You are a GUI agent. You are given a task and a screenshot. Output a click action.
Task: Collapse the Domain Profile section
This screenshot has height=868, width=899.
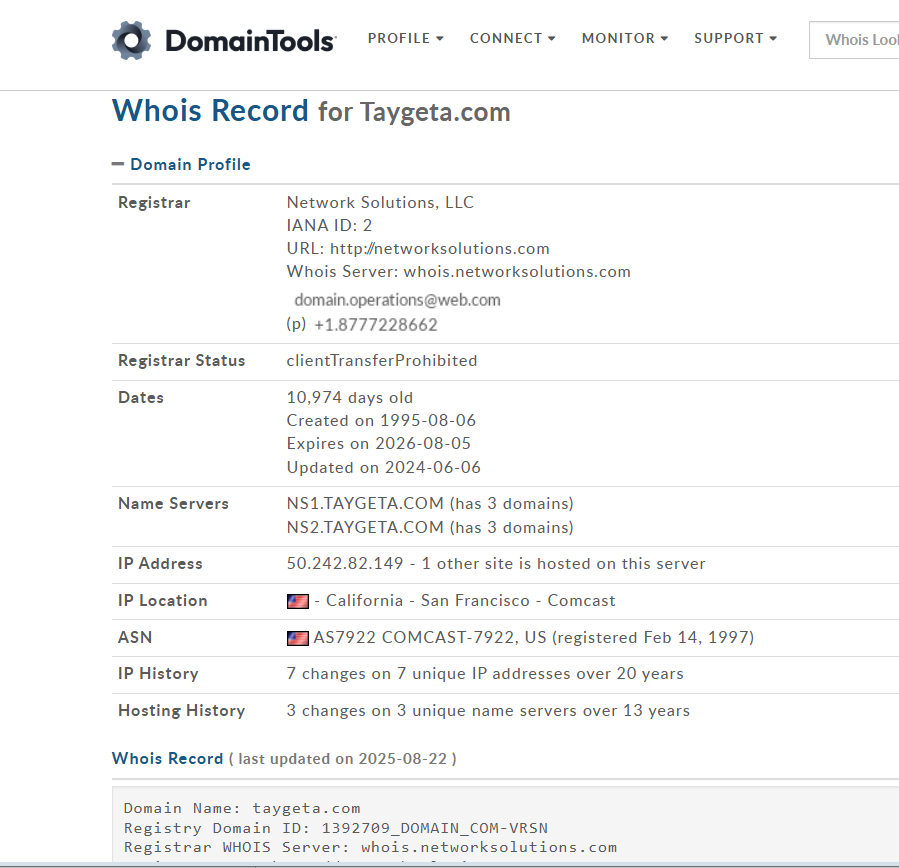[x=118, y=165]
